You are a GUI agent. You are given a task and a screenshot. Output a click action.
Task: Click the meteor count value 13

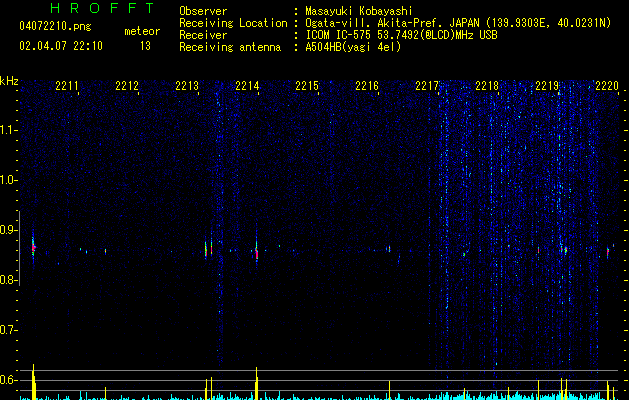click(145, 46)
